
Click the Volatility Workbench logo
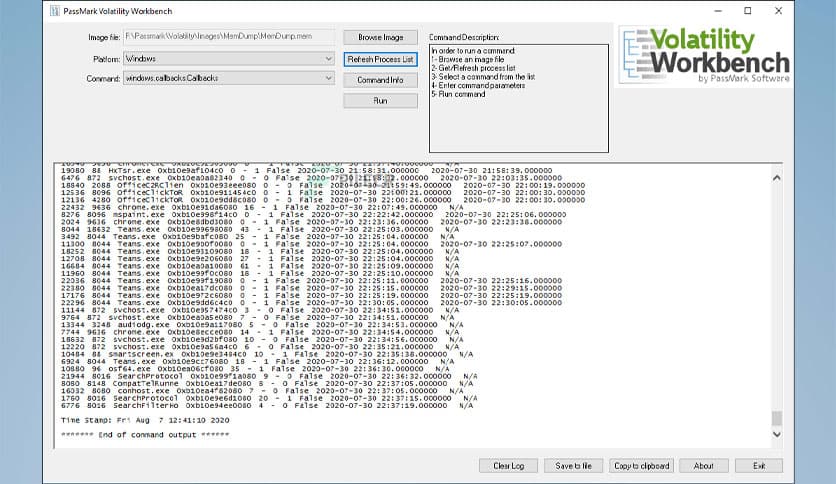705,55
